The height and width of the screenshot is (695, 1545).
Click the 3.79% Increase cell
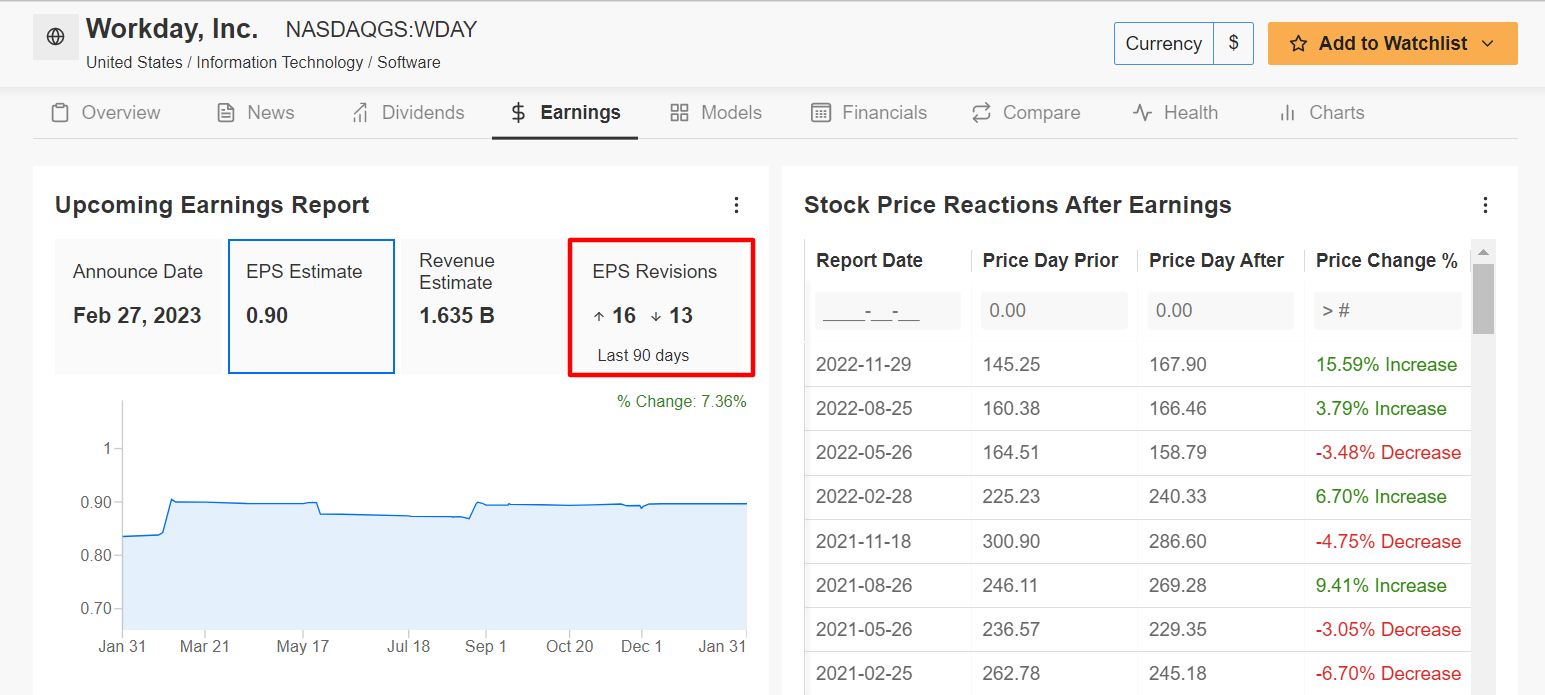point(1381,409)
